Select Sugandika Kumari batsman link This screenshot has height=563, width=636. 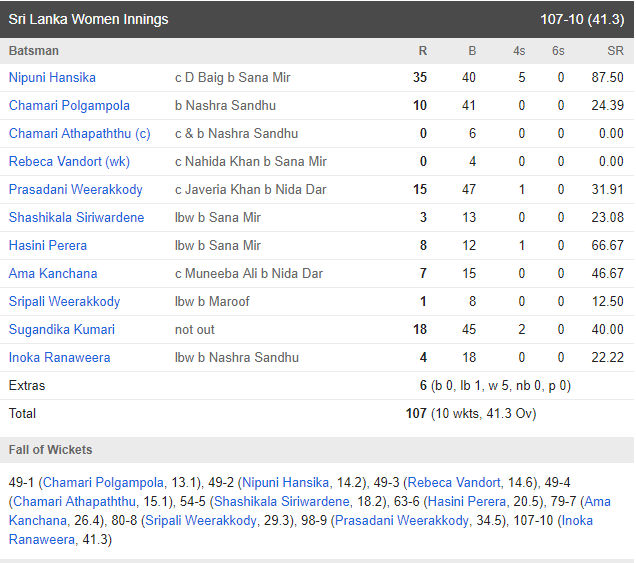62,329
